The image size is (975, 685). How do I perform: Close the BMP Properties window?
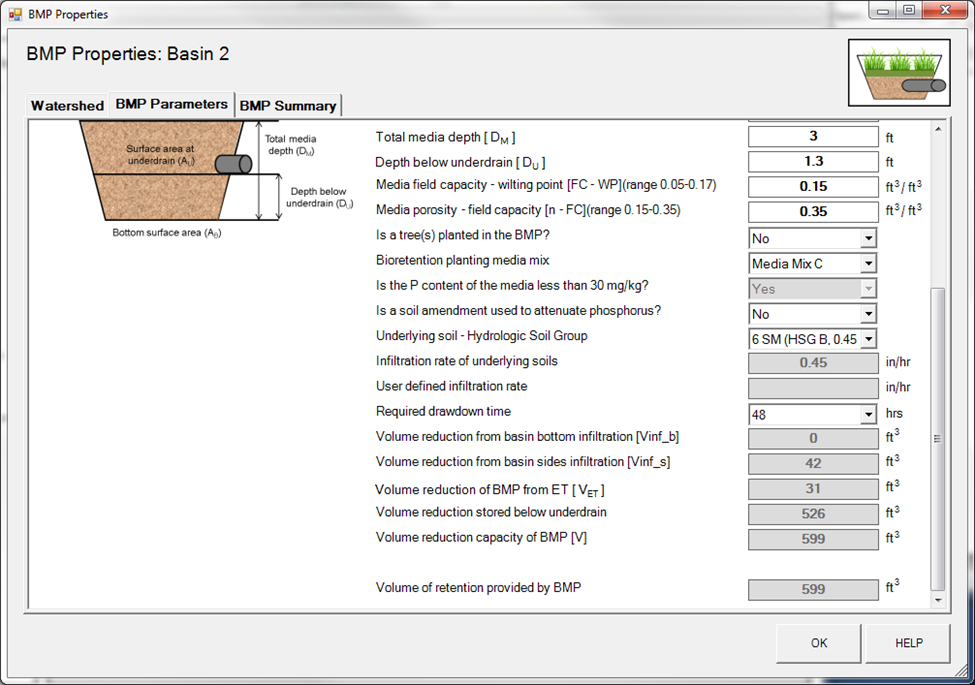(x=944, y=11)
